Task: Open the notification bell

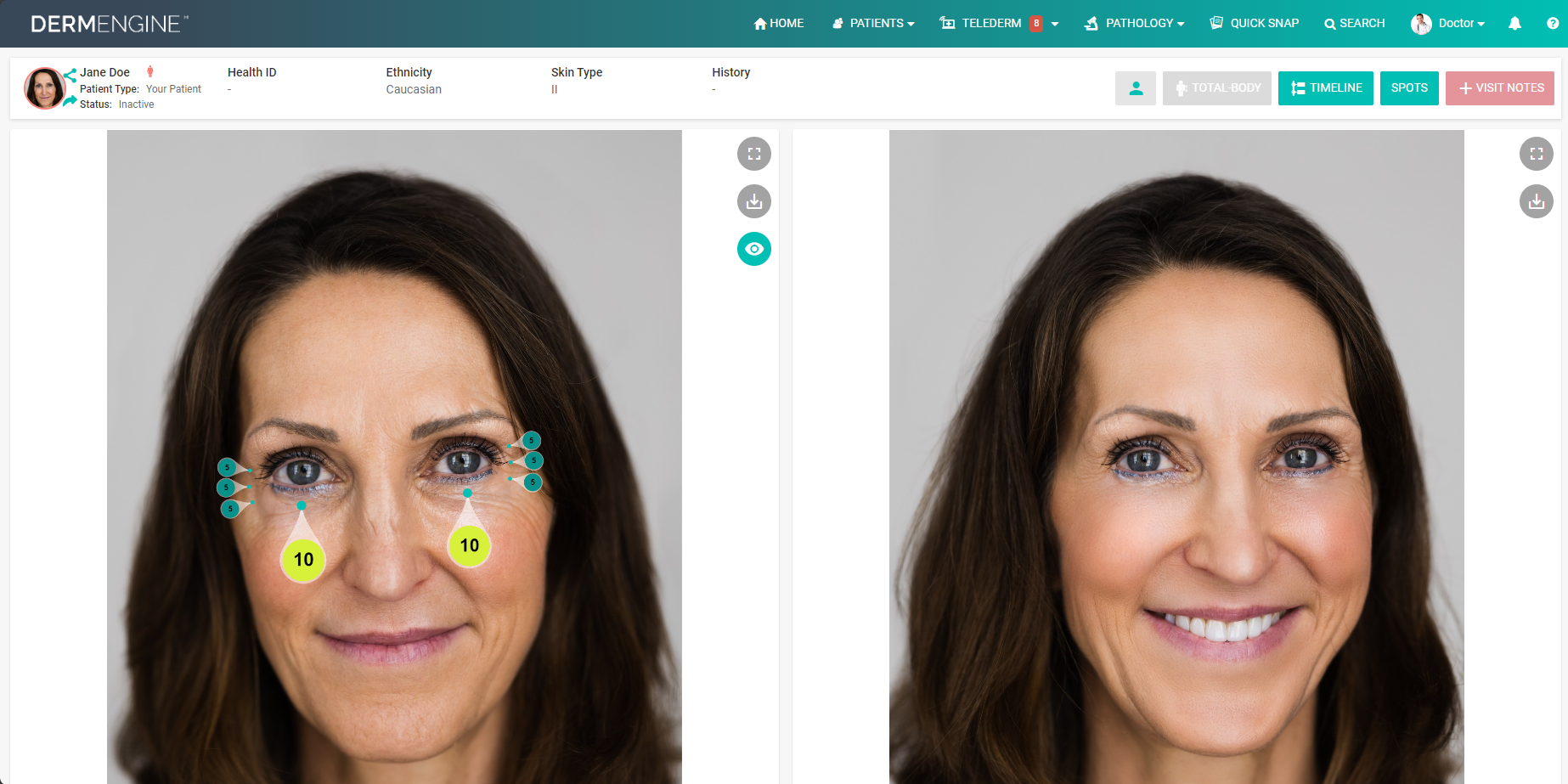Action: click(1514, 23)
